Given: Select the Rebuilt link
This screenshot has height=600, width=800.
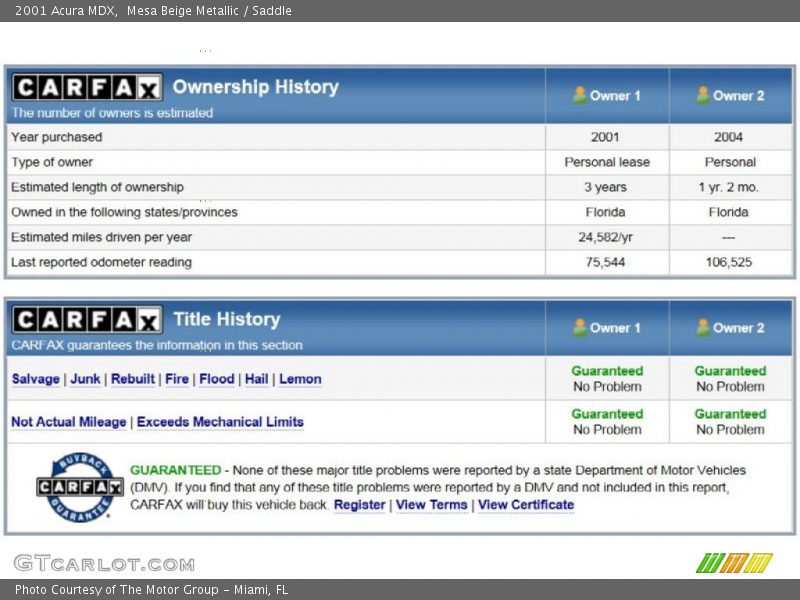Looking at the screenshot, I should [132, 379].
